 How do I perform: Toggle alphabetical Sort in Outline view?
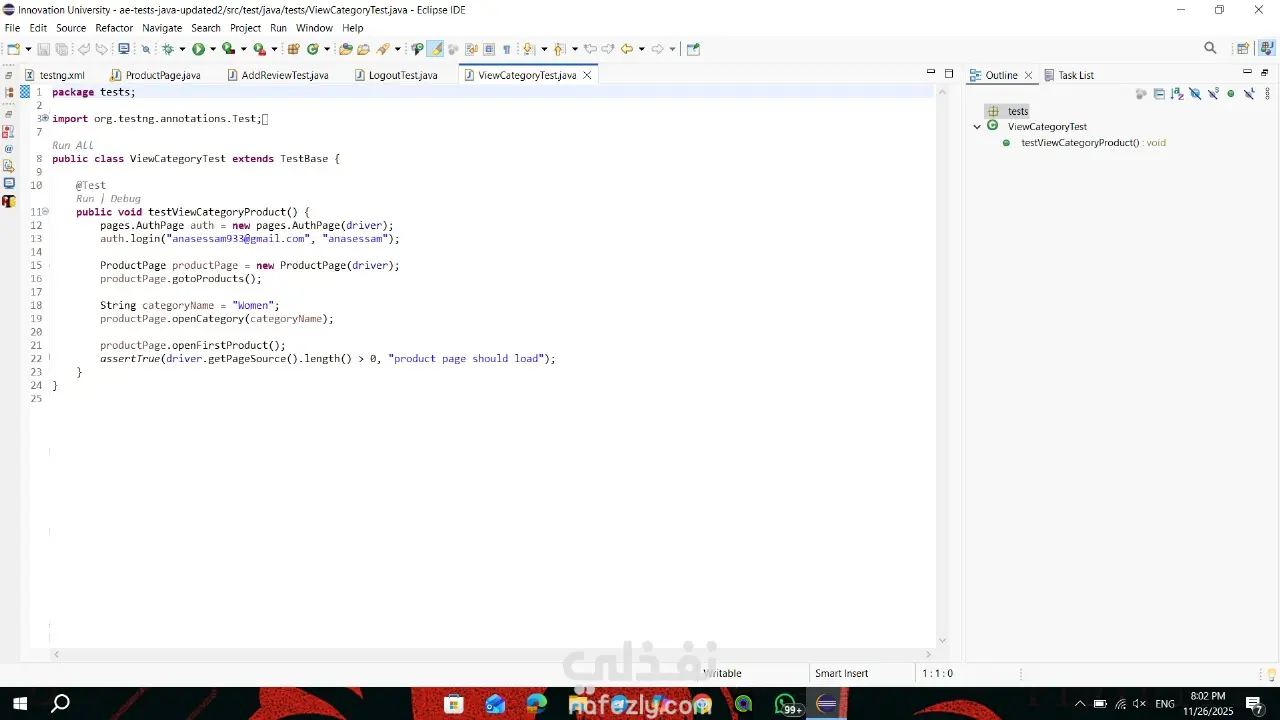click(x=1177, y=94)
